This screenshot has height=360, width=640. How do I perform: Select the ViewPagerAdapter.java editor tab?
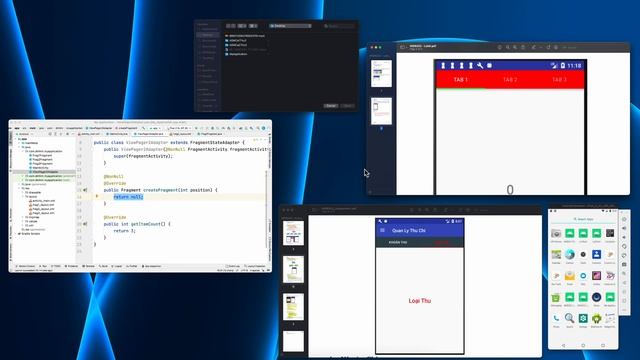pyautogui.click(x=150, y=134)
